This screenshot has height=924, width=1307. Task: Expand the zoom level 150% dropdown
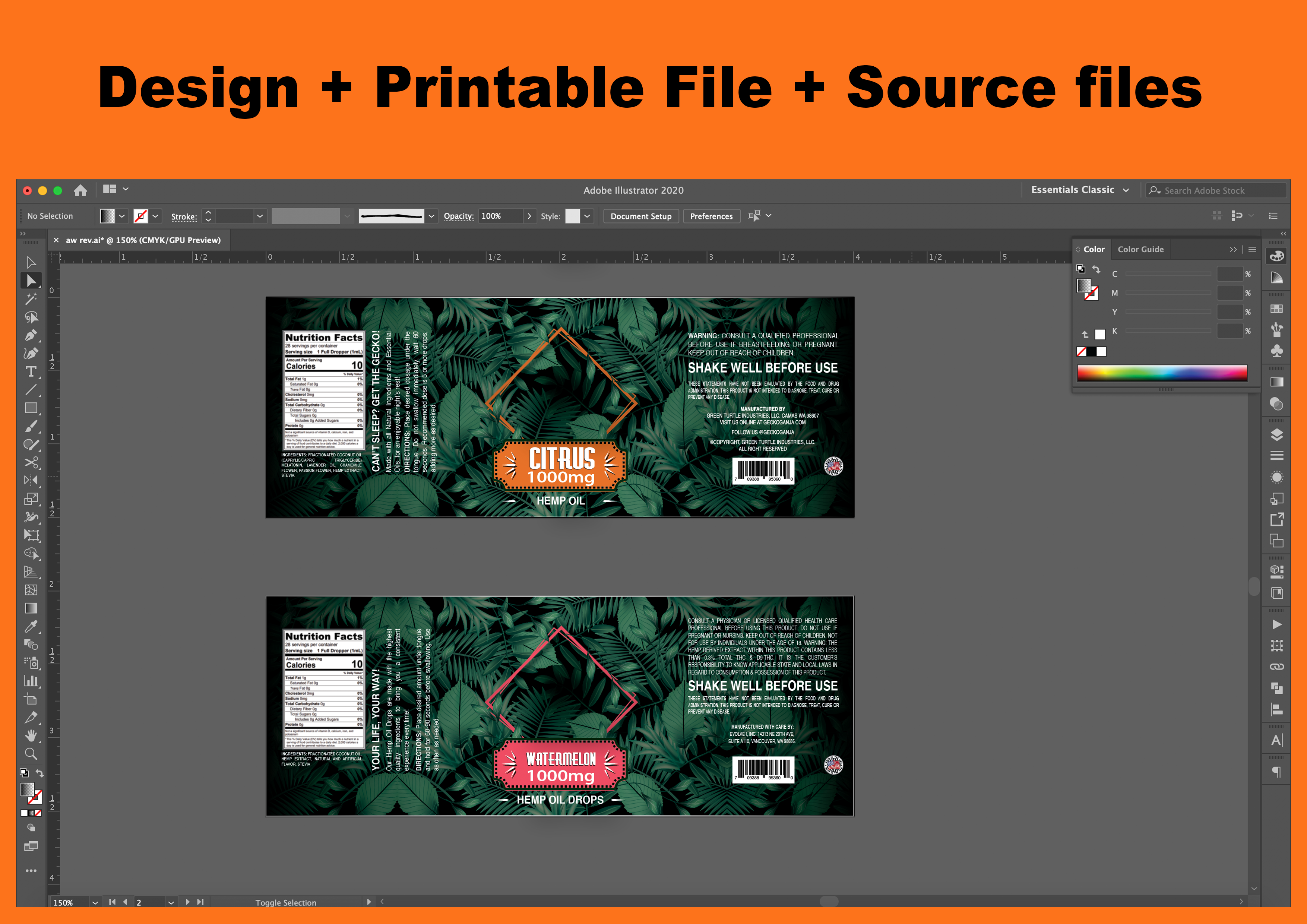95,902
